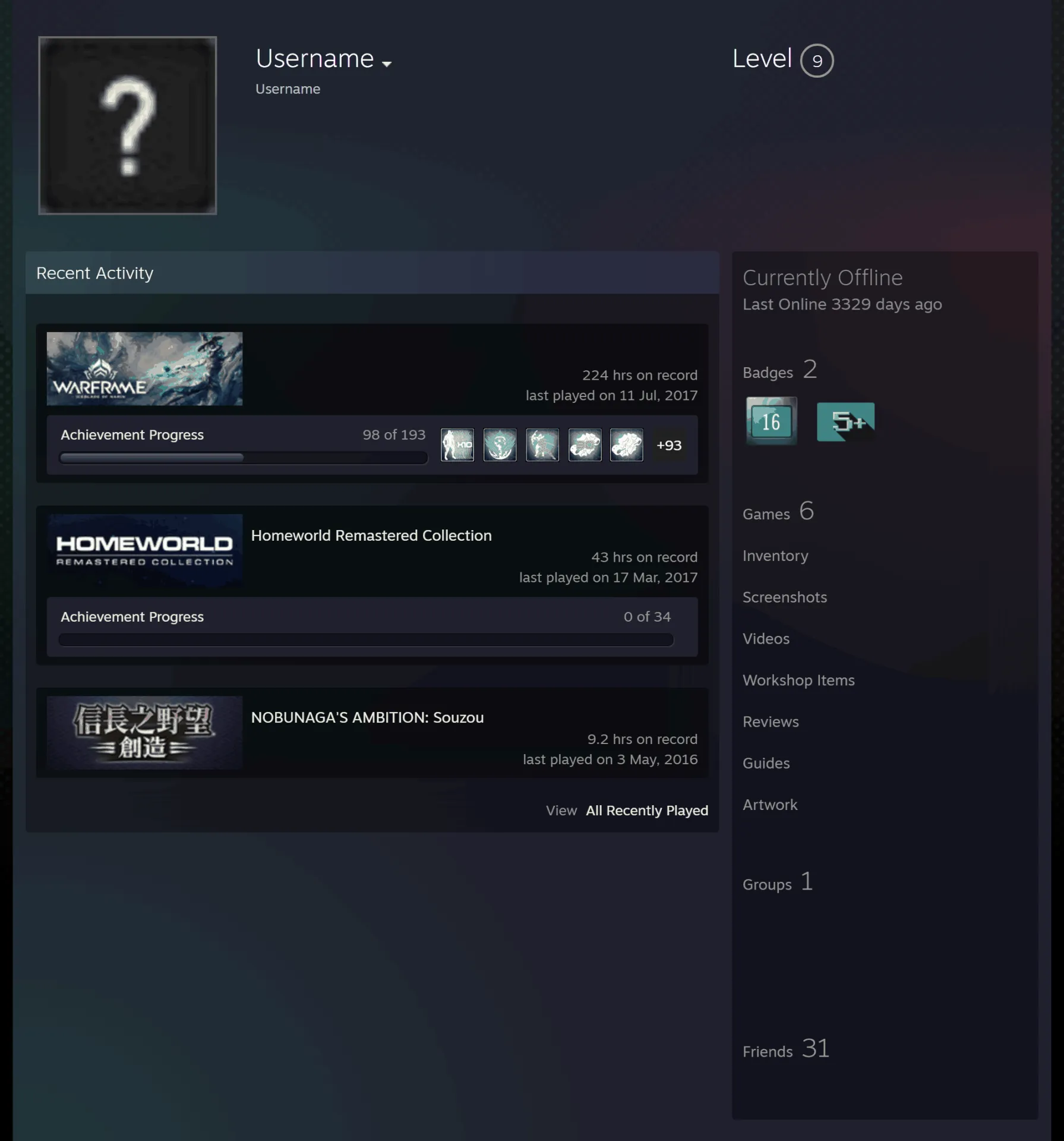The image size is (1064, 1141).
Task: Click the fifth Warframe achievement icon
Action: click(627, 445)
